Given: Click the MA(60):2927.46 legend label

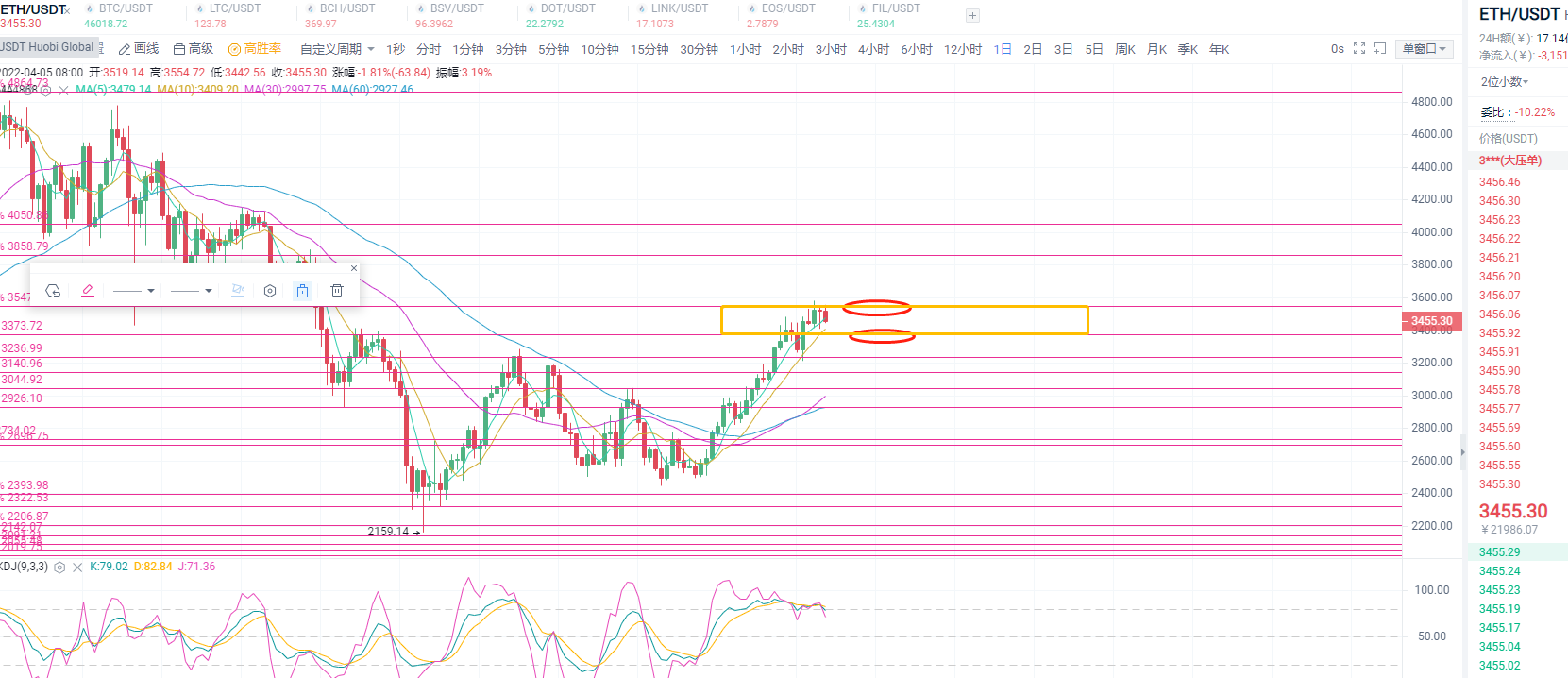Looking at the screenshot, I should pyautogui.click(x=373, y=90).
